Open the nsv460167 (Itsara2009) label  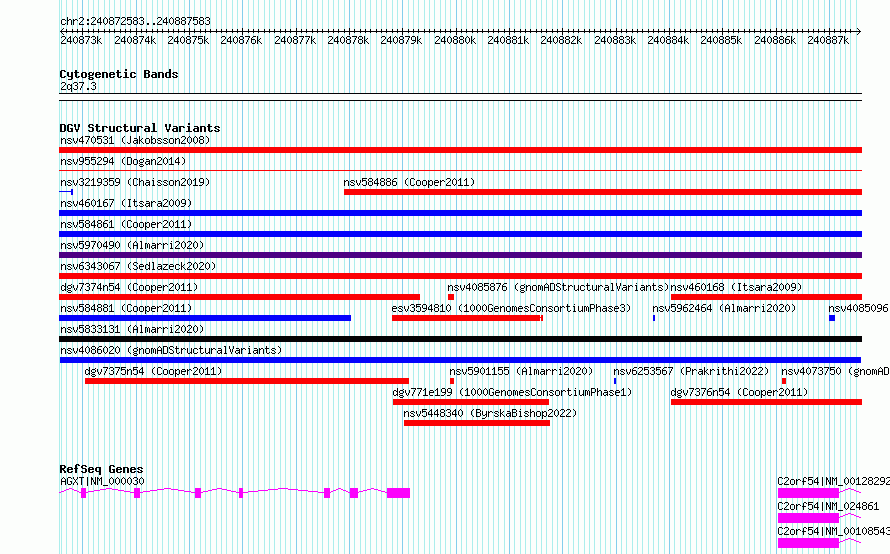(x=126, y=203)
